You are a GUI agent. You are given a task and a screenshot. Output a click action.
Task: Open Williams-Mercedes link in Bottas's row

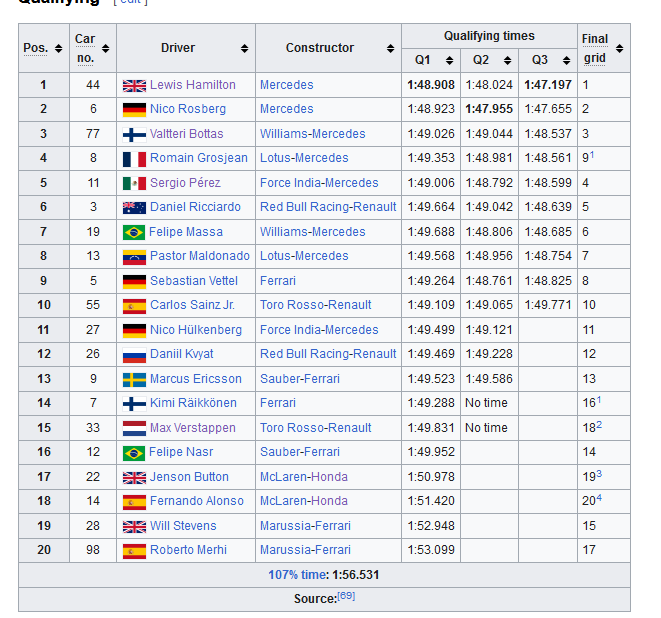click(313, 134)
